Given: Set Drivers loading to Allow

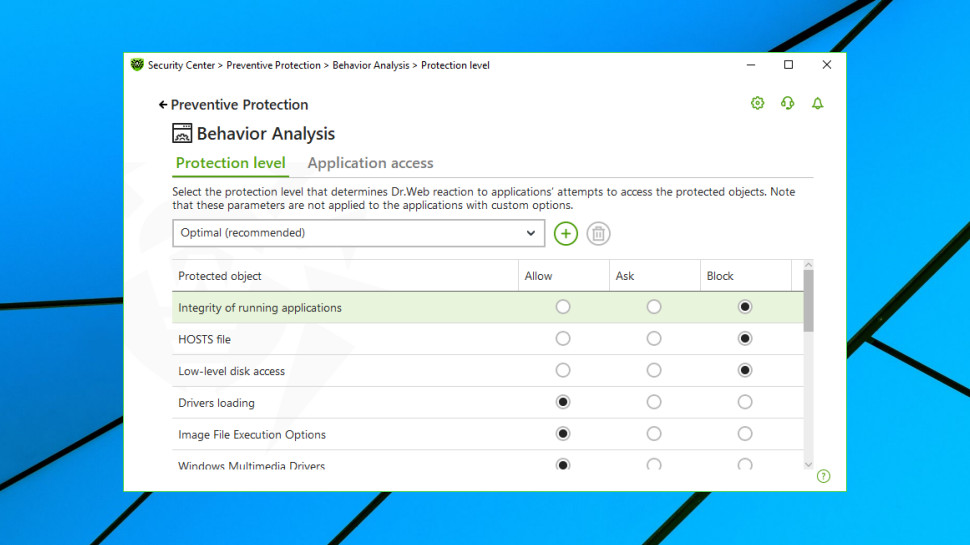Looking at the screenshot, I should click(x=562, y=402).
